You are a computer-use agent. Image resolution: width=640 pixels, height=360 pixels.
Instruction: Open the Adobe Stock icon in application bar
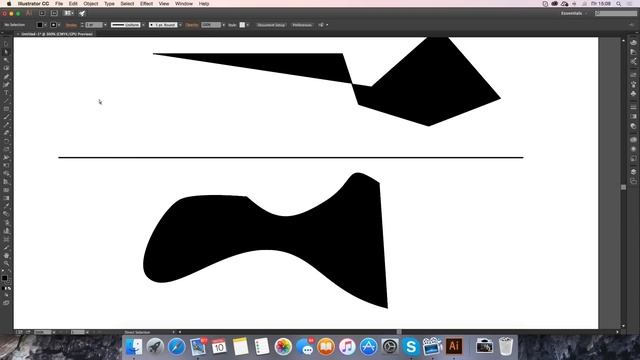54,13
